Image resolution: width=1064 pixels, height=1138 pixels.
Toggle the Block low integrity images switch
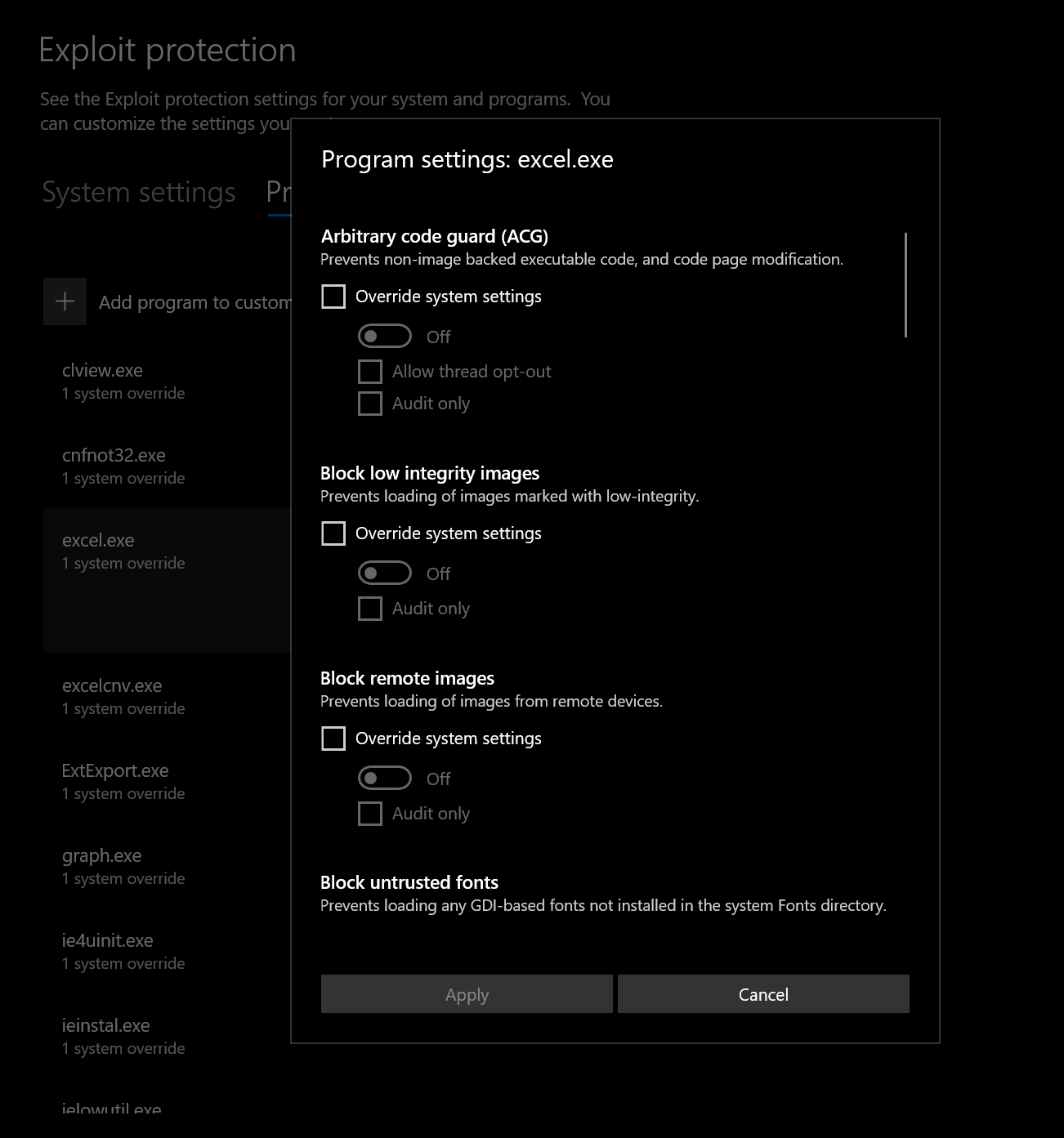[385, 573]
